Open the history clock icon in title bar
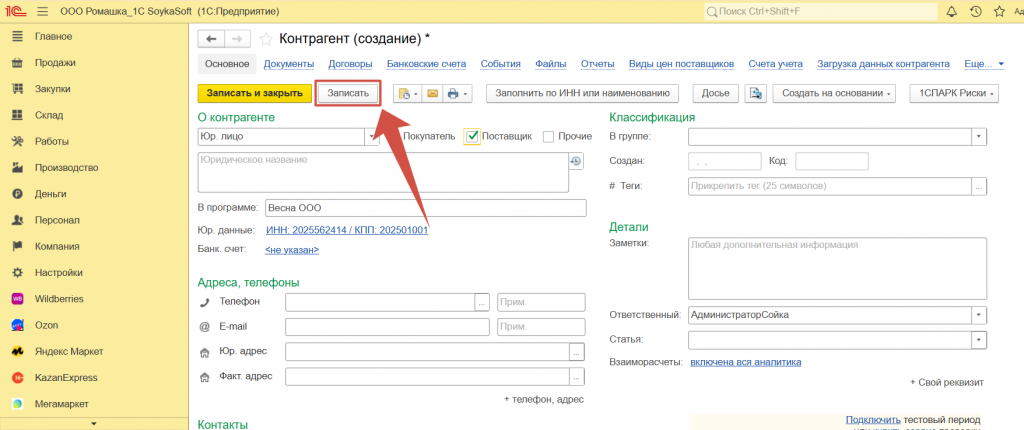 [x=975, y=11]
